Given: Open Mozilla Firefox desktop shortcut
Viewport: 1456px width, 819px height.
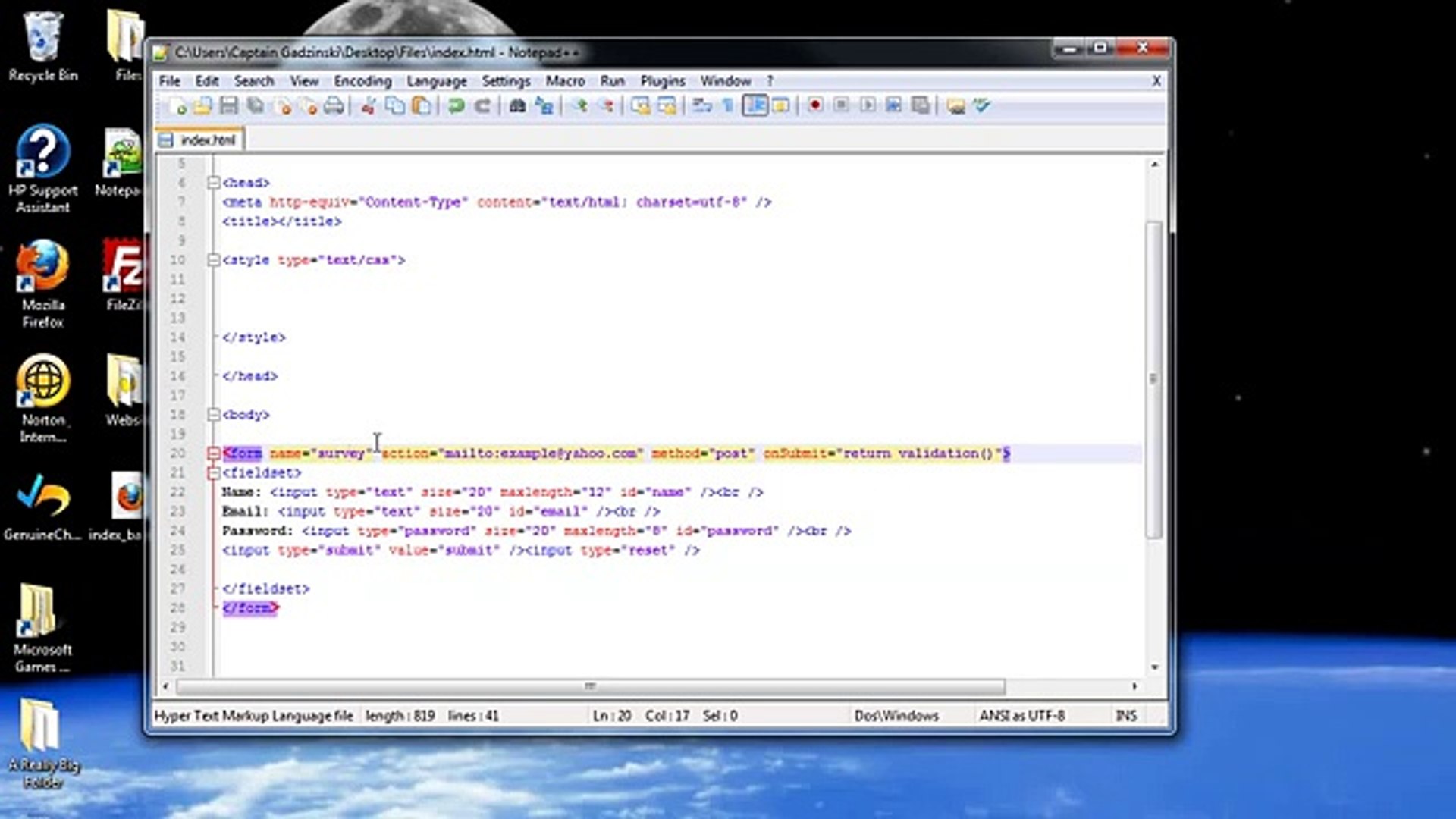Looking at the screenshot, I should (42, 284).
